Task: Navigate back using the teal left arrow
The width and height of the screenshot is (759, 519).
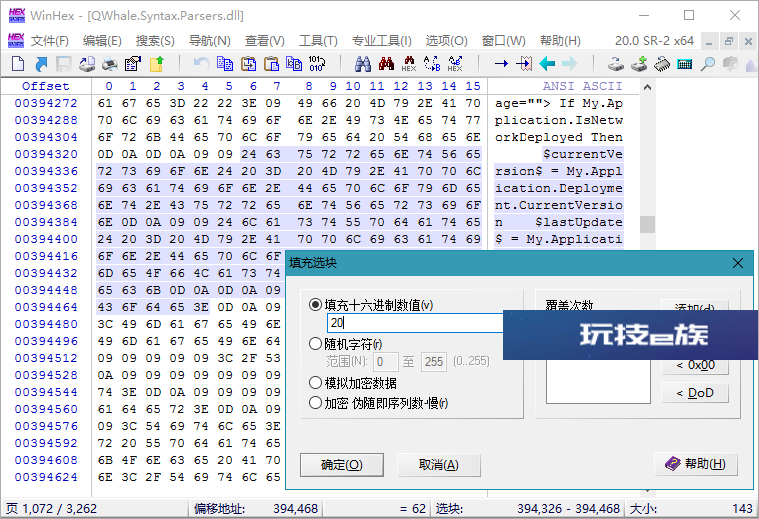Action: pos(547,63)
